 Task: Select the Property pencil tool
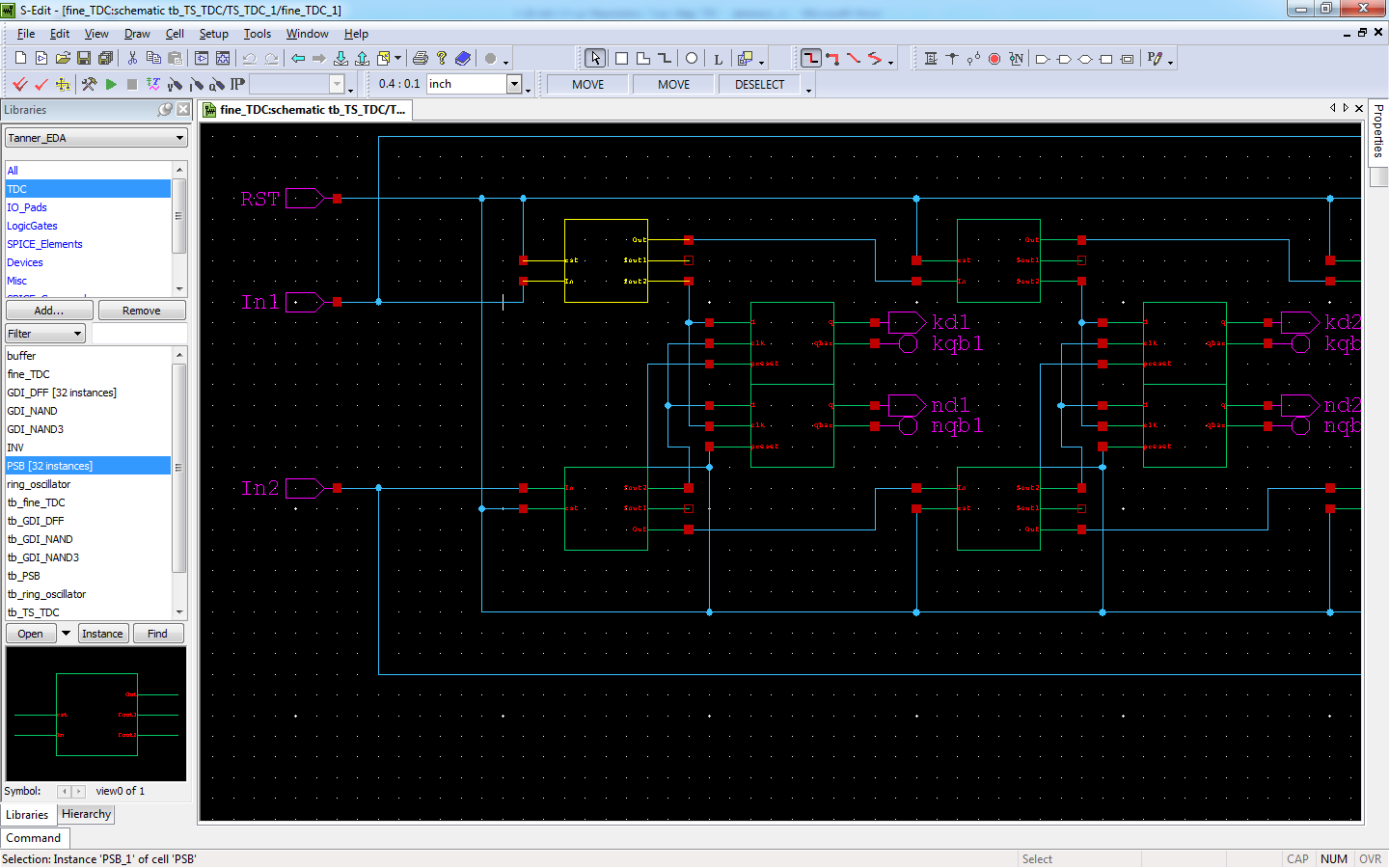[1155, 59]
